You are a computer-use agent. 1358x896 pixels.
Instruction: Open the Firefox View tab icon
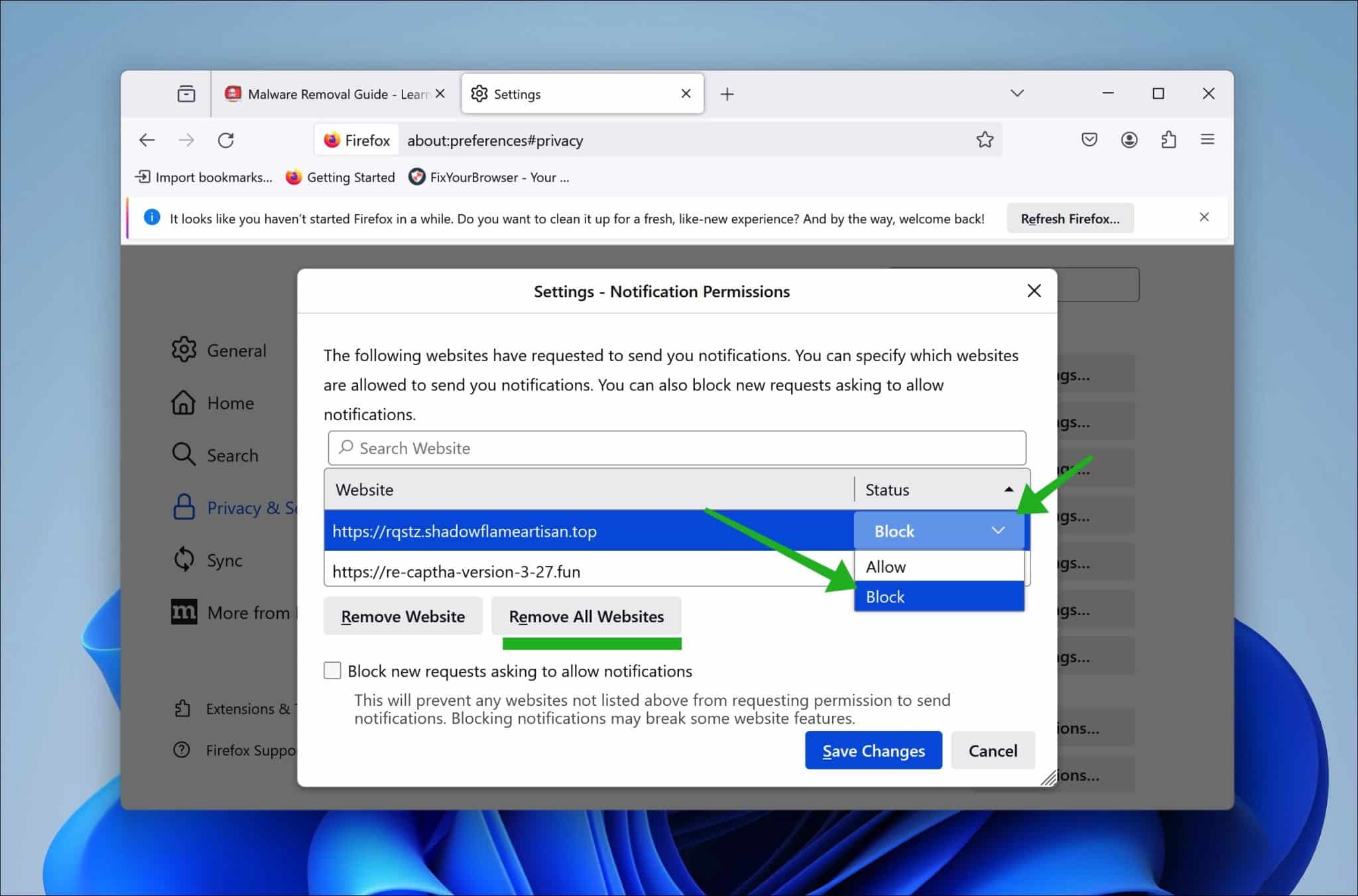[x=186, y=94]
